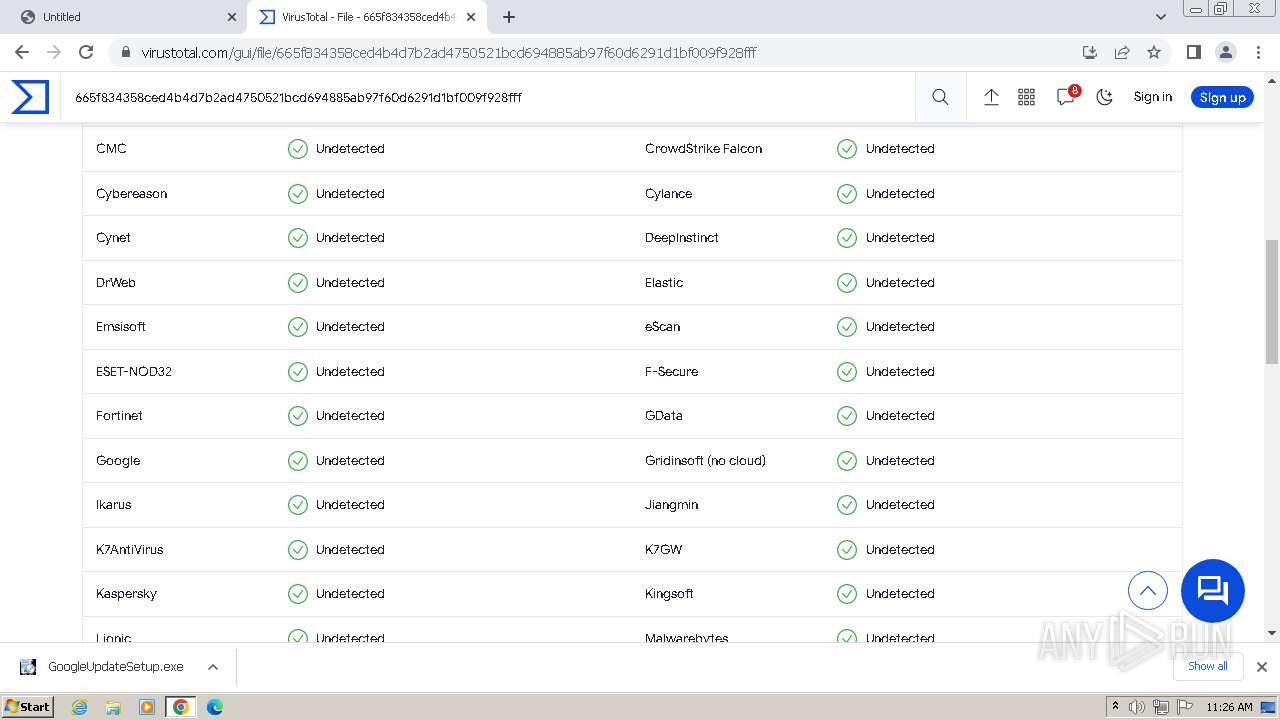The width and height of the screenshot is (1280, 720).
Task: Close the downloads bar
Action: [1262, 667]
